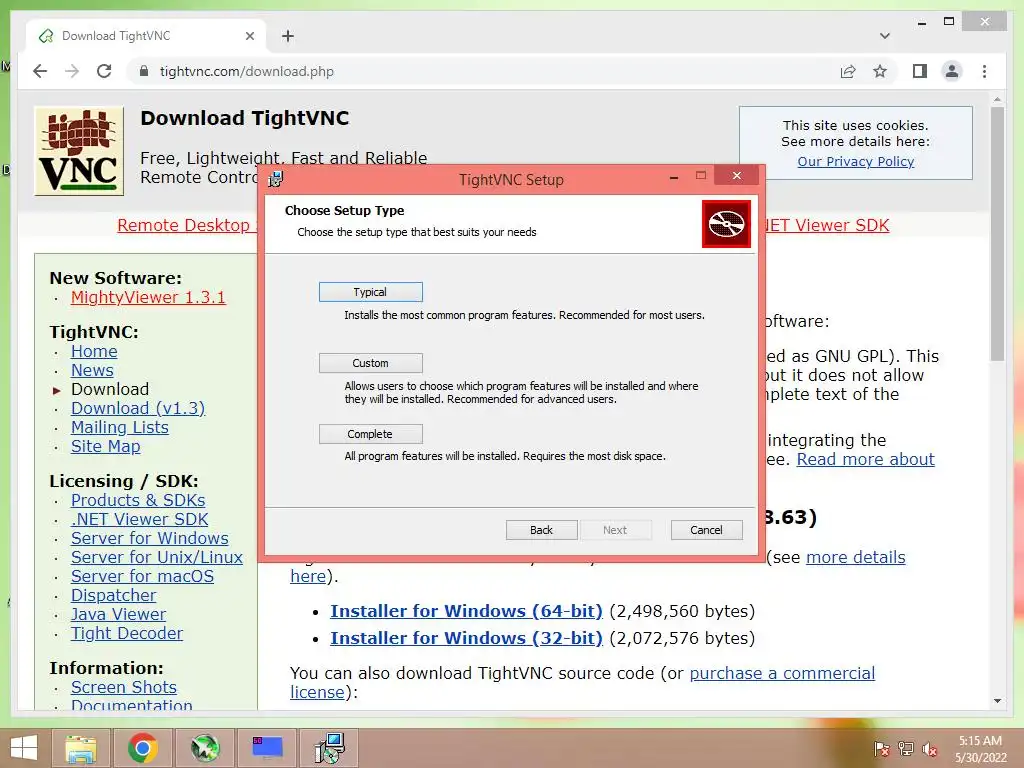Open Our Privacy Policy link

[856, 161]
